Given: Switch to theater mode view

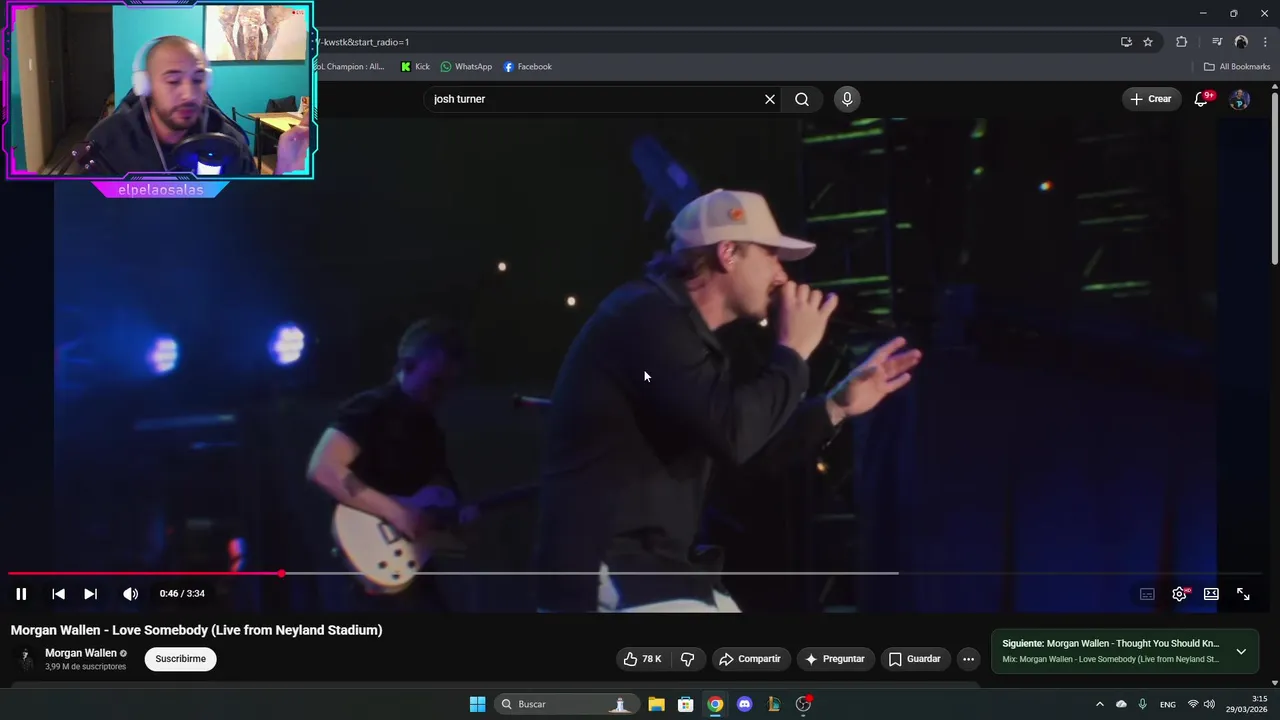Looking at the screenshot, I should point(1211,594).
